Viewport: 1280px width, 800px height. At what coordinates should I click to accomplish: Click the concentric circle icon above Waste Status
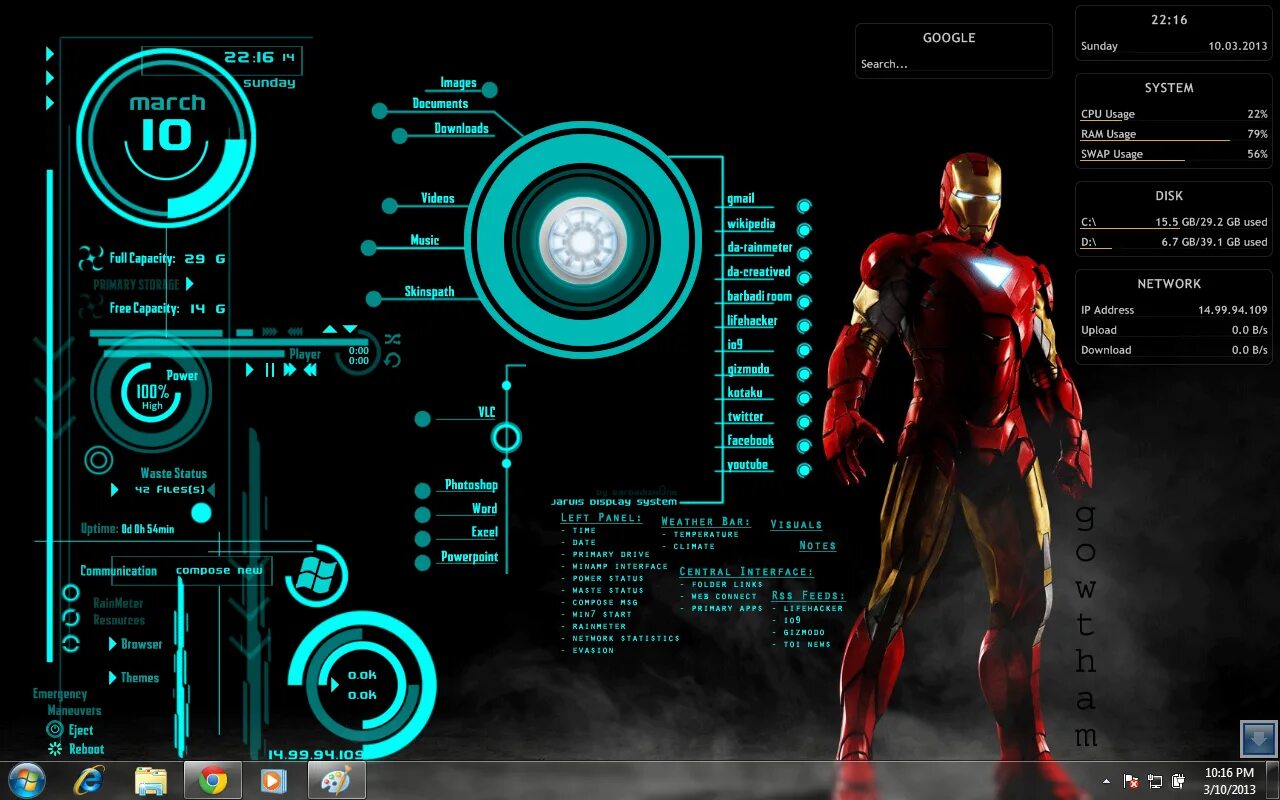pyautogui.click(x=98, y=460)
